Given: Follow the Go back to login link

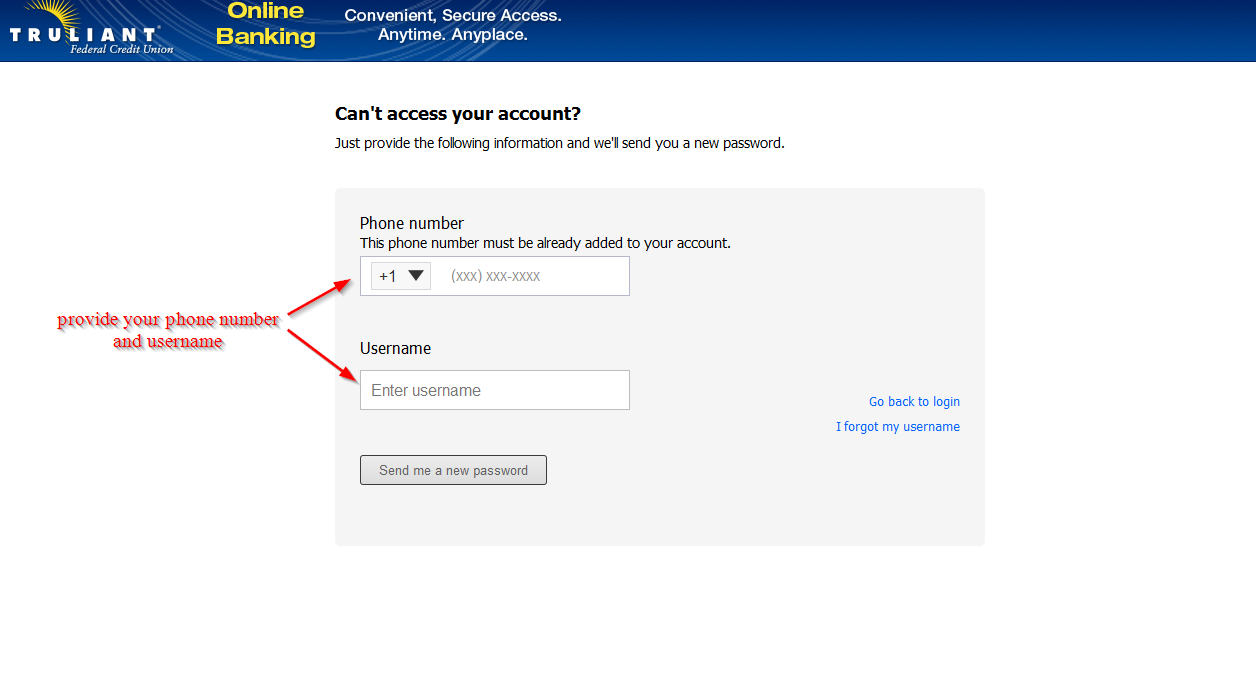Looking at the screenshot, I should click(914, 402).
